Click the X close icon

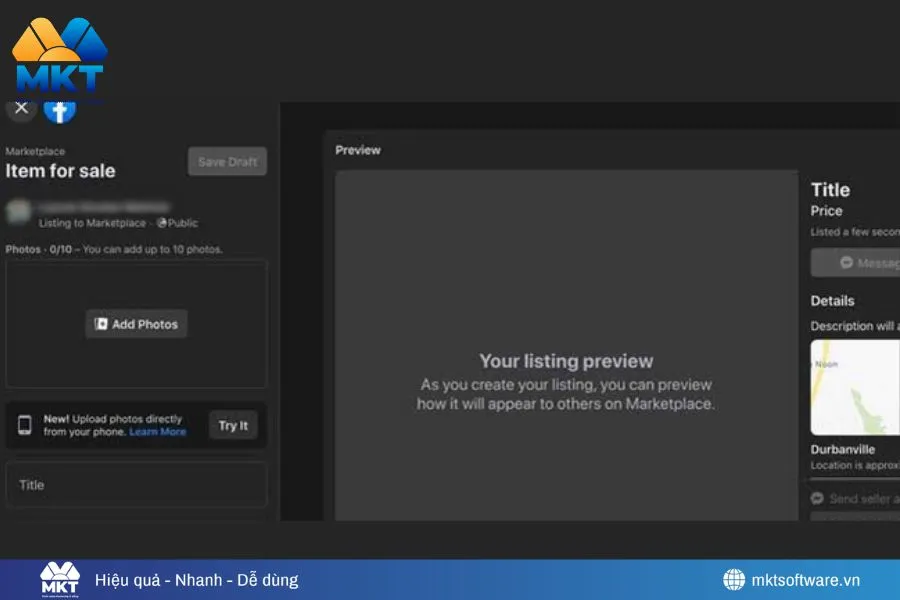coord(21,108)
